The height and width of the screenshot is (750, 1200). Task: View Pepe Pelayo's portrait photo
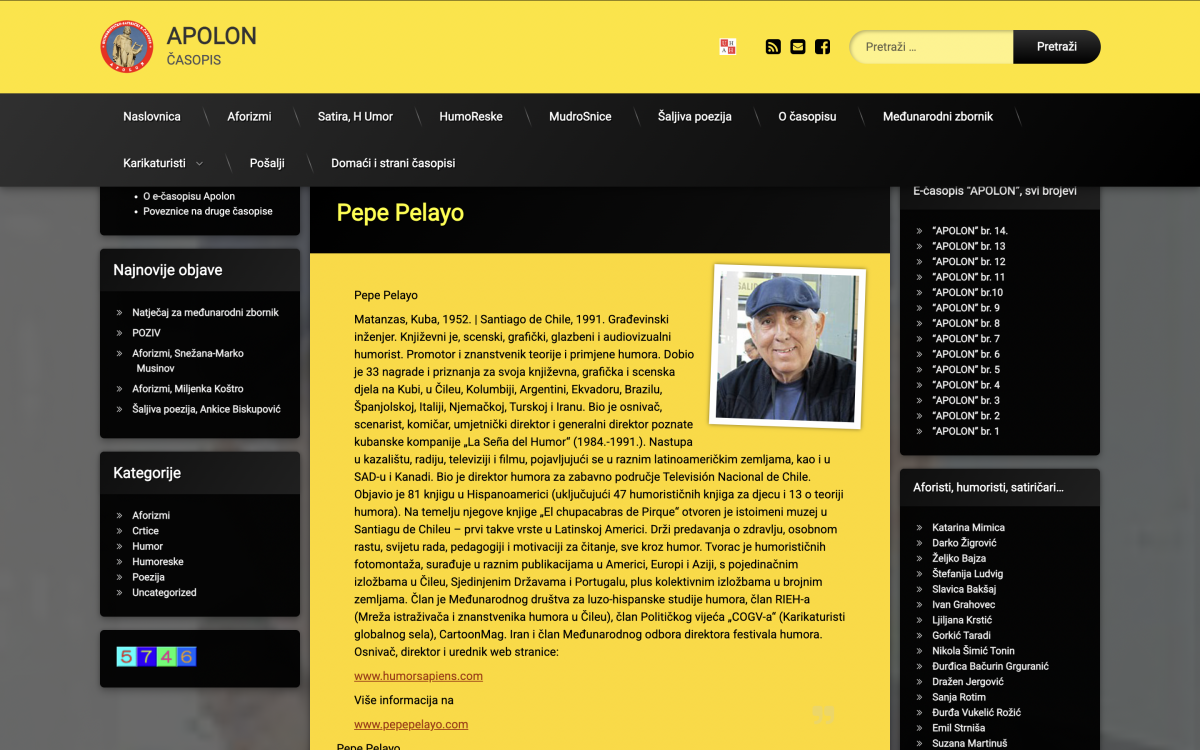tap(788, 346)
